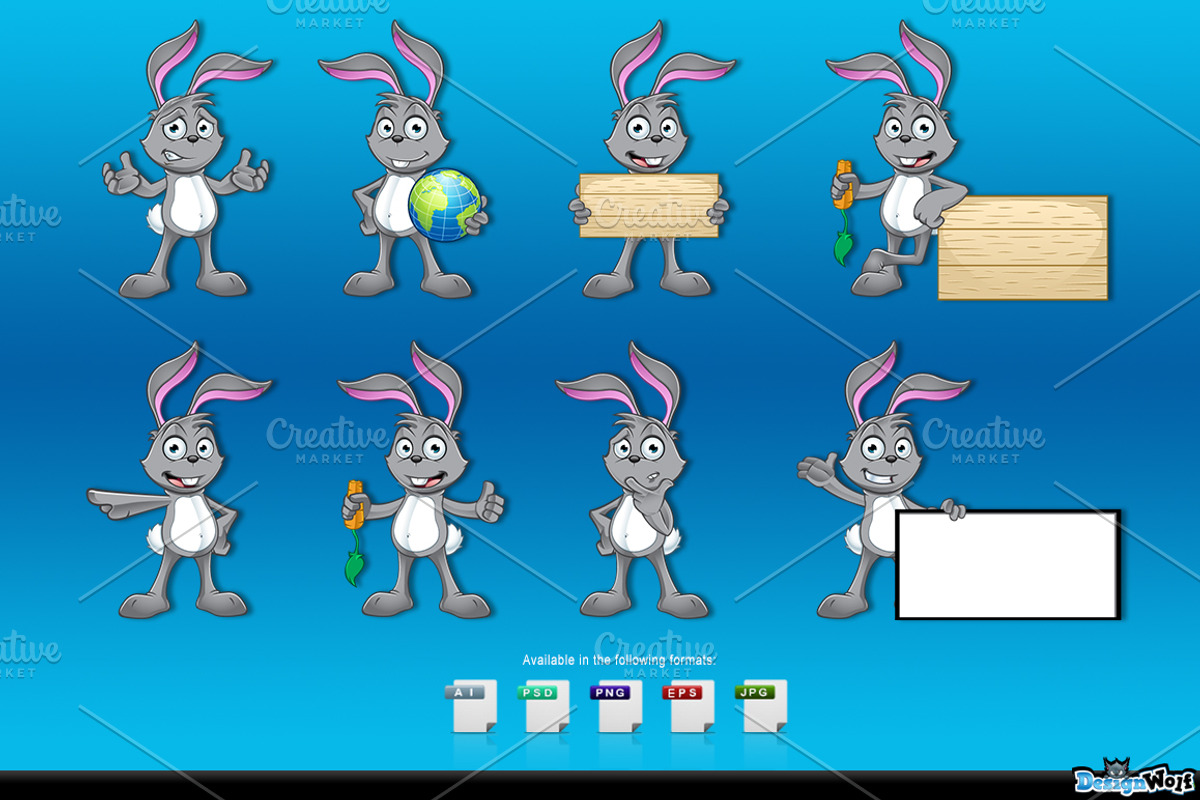The image size is (1200, 800).
Task: Click the PSD file format icon
Action: tap(543, 707)
